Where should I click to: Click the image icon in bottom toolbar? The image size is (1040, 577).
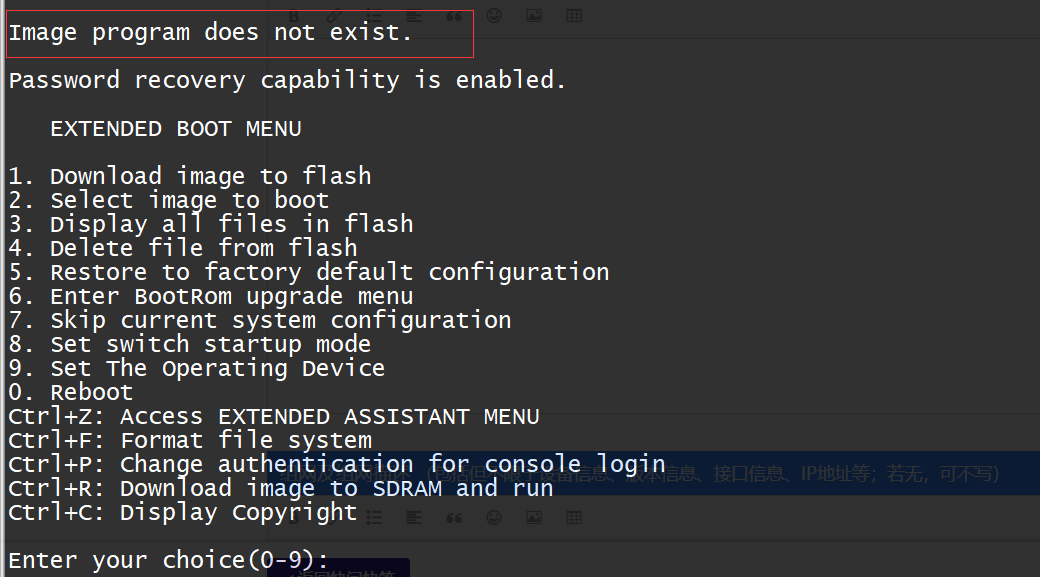click(x=534, y=518)
